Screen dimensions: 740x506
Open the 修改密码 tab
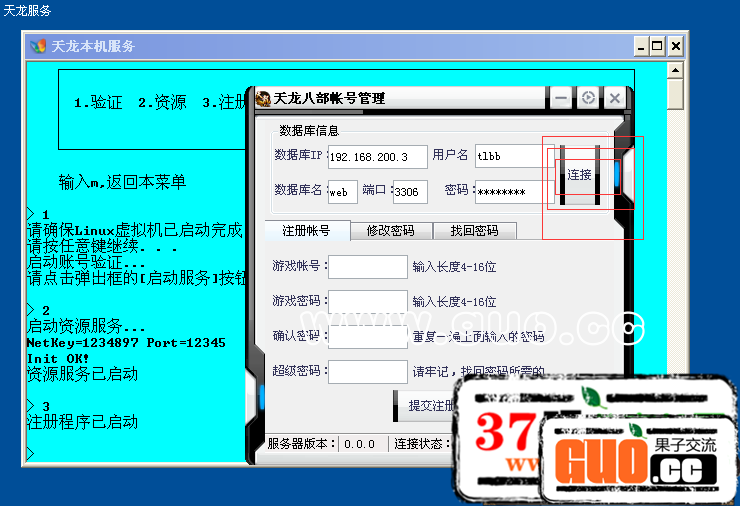(x=391, y=231)
